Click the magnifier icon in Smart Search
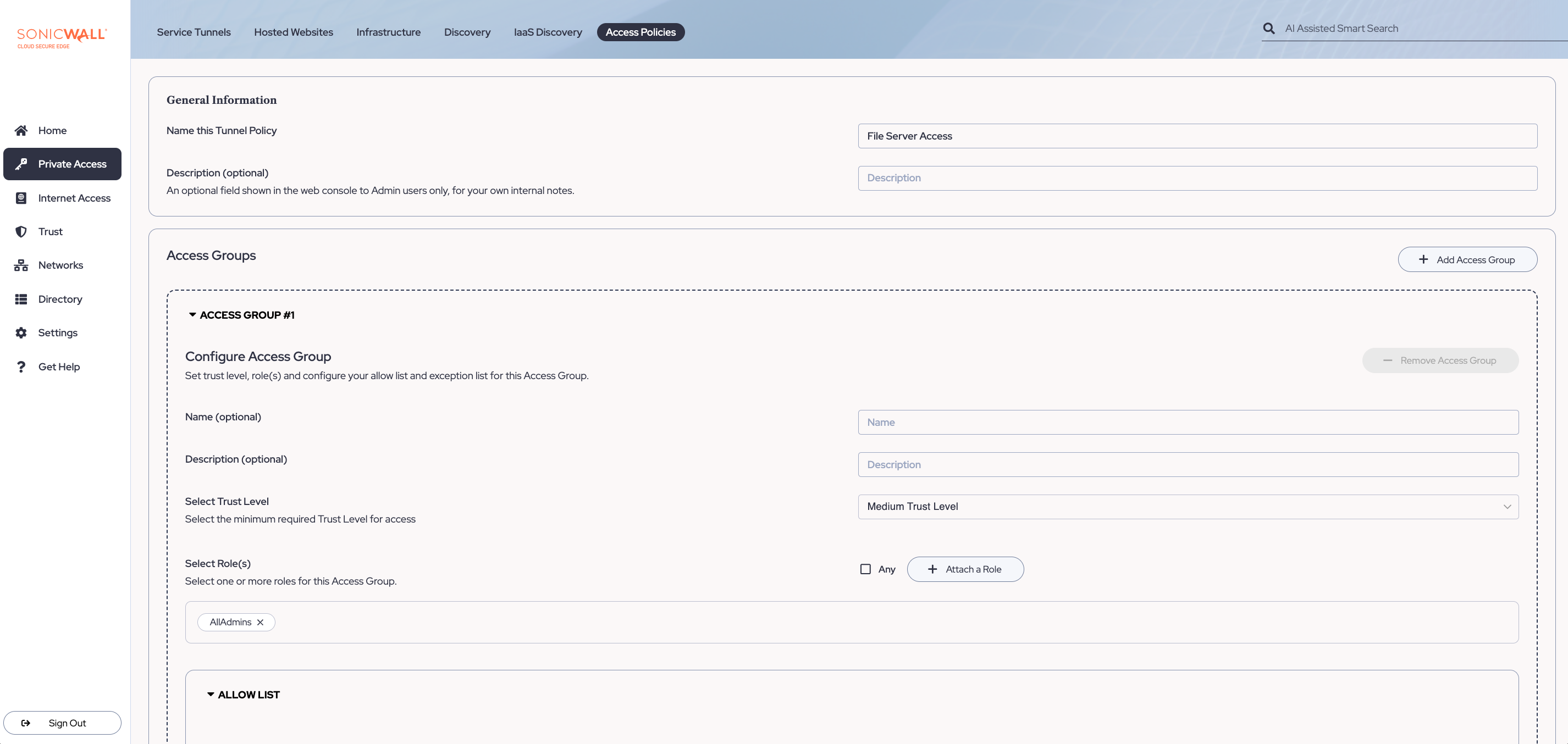The image size is (1568, 744). (1268, 29)
